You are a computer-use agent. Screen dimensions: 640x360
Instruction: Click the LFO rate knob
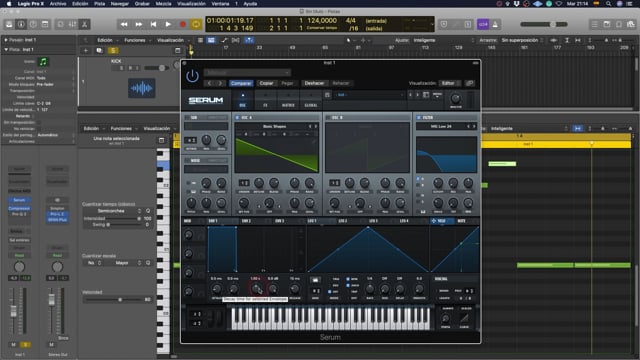click(369, 289)
